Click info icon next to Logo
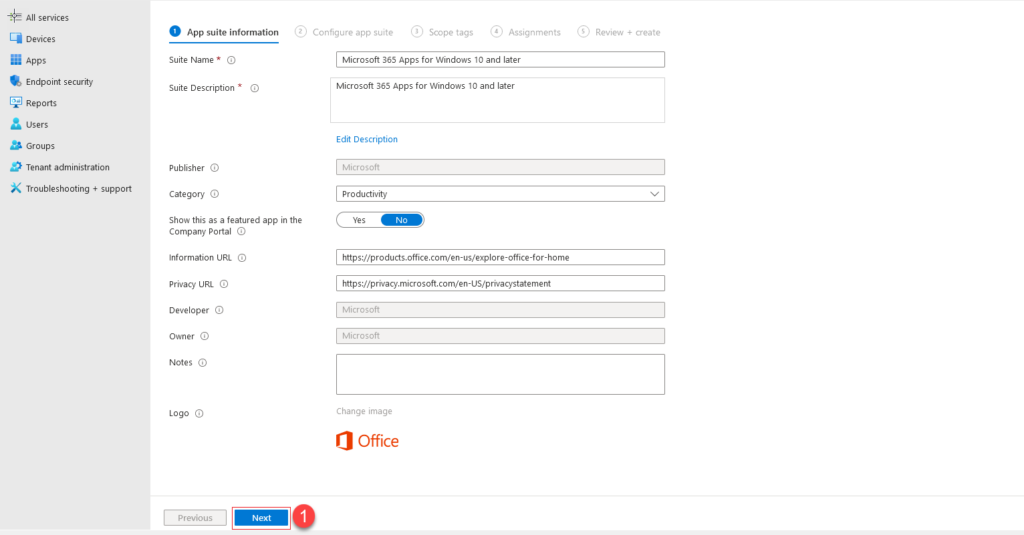This screenshot has height=535, width=1024. (x=199, y=413)
